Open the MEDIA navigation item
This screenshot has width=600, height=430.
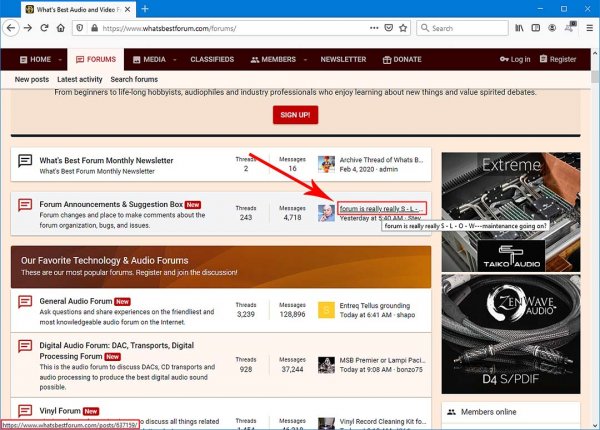coord(149,60)
